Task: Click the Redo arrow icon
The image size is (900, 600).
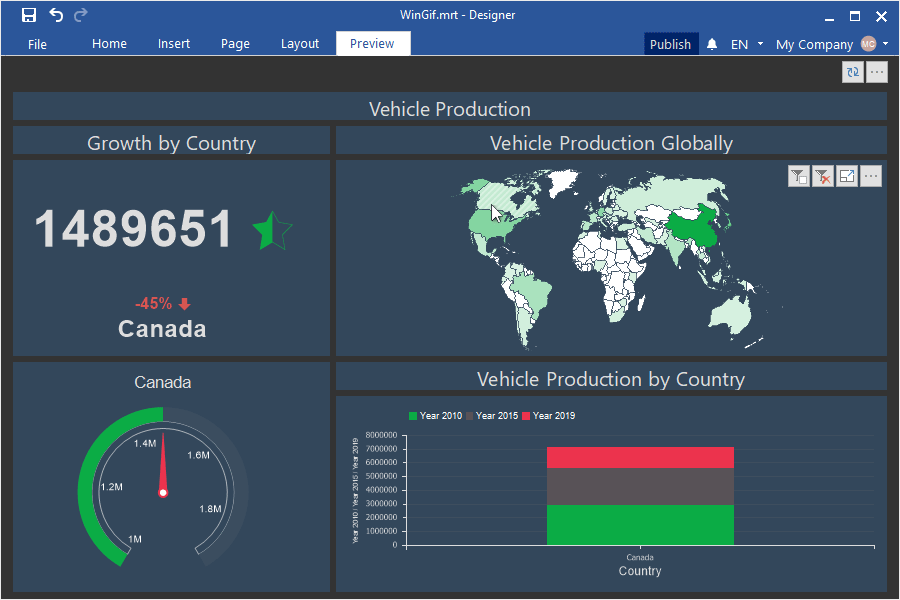Action: pos(81,15)
